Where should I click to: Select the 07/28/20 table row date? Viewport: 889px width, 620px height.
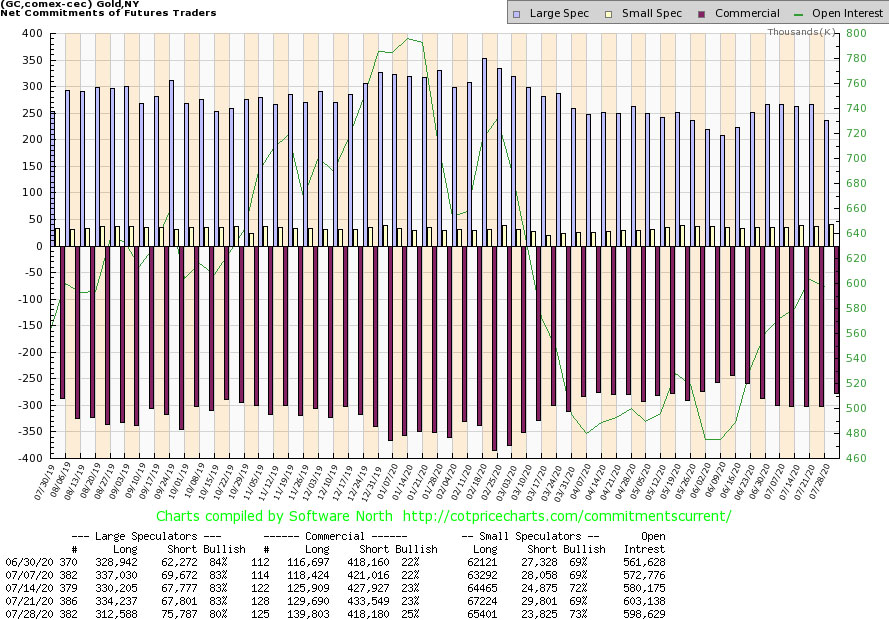(29, 614)
